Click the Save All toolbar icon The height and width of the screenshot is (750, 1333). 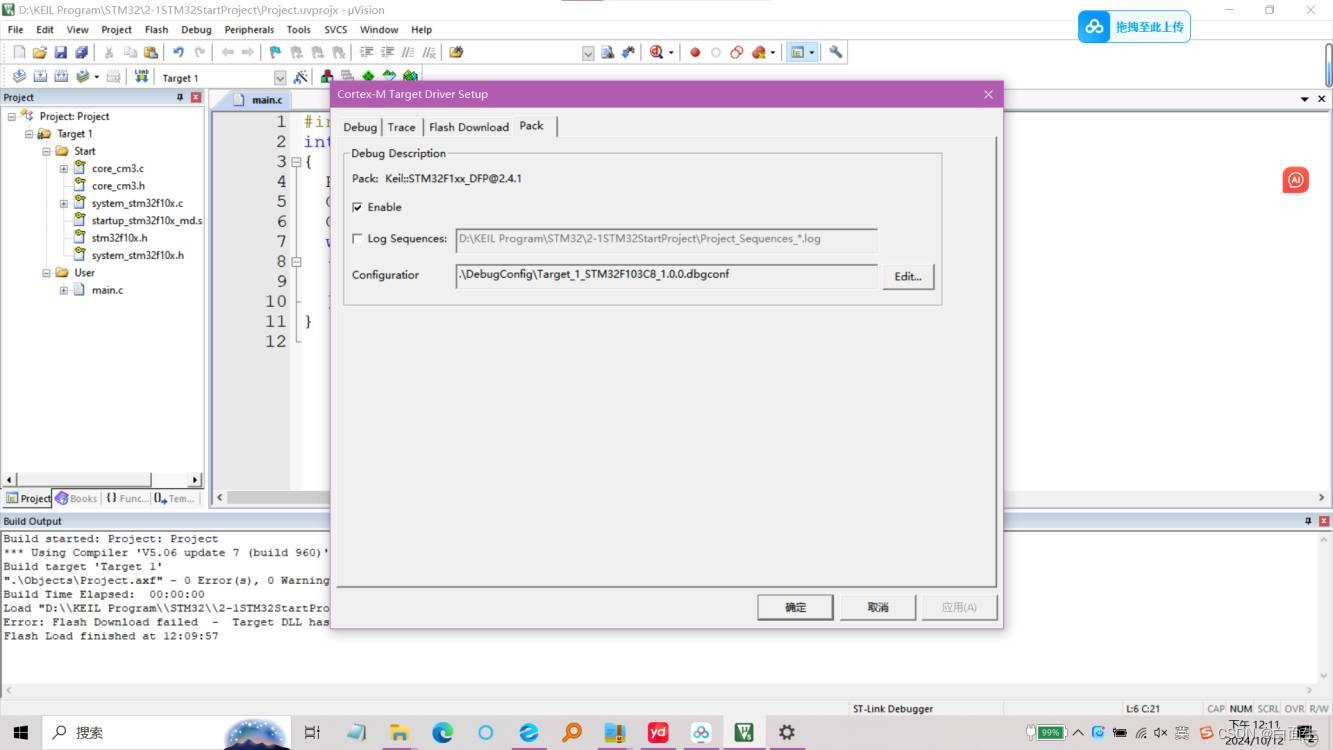coord(82,52)
